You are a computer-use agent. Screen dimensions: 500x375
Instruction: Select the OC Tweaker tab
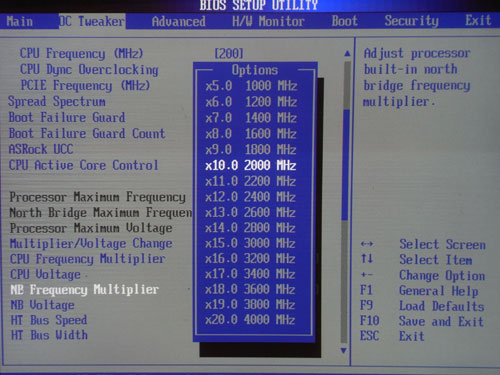click(92, 21)
